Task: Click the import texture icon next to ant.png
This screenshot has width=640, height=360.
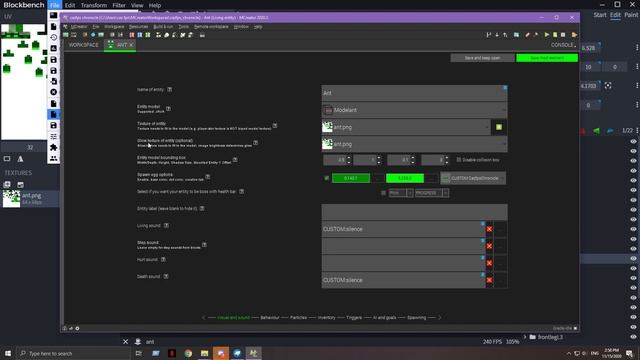Action: tap(499, 127)
